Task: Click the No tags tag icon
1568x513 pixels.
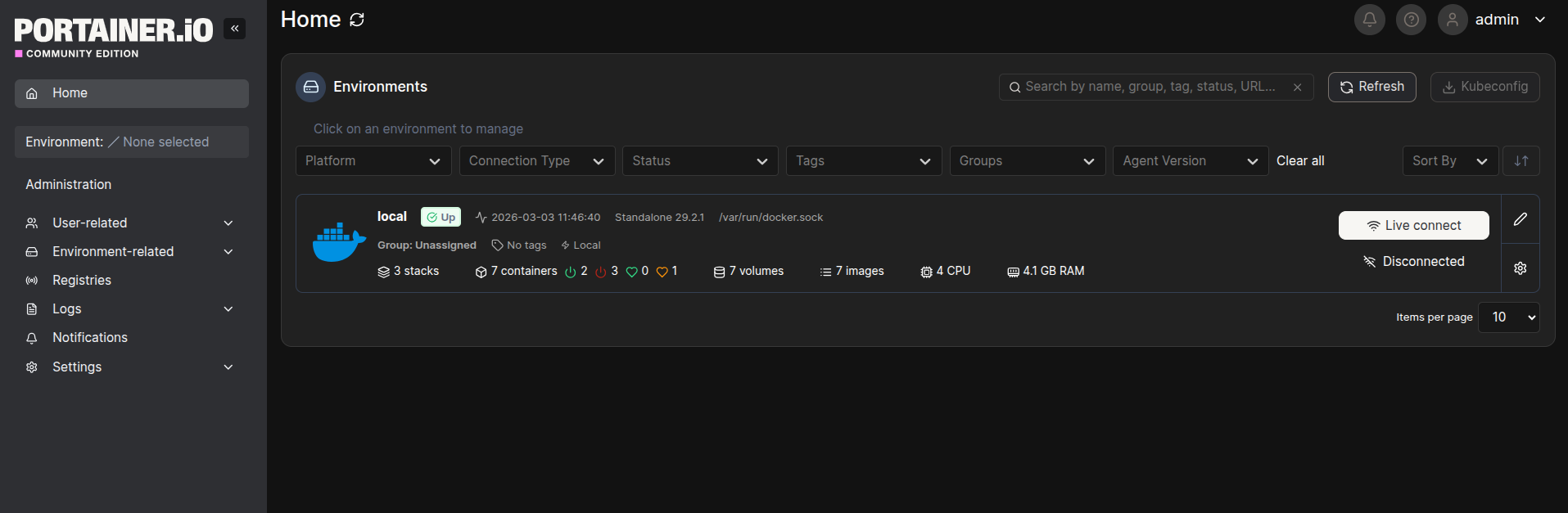Action: tap(497, 245)
